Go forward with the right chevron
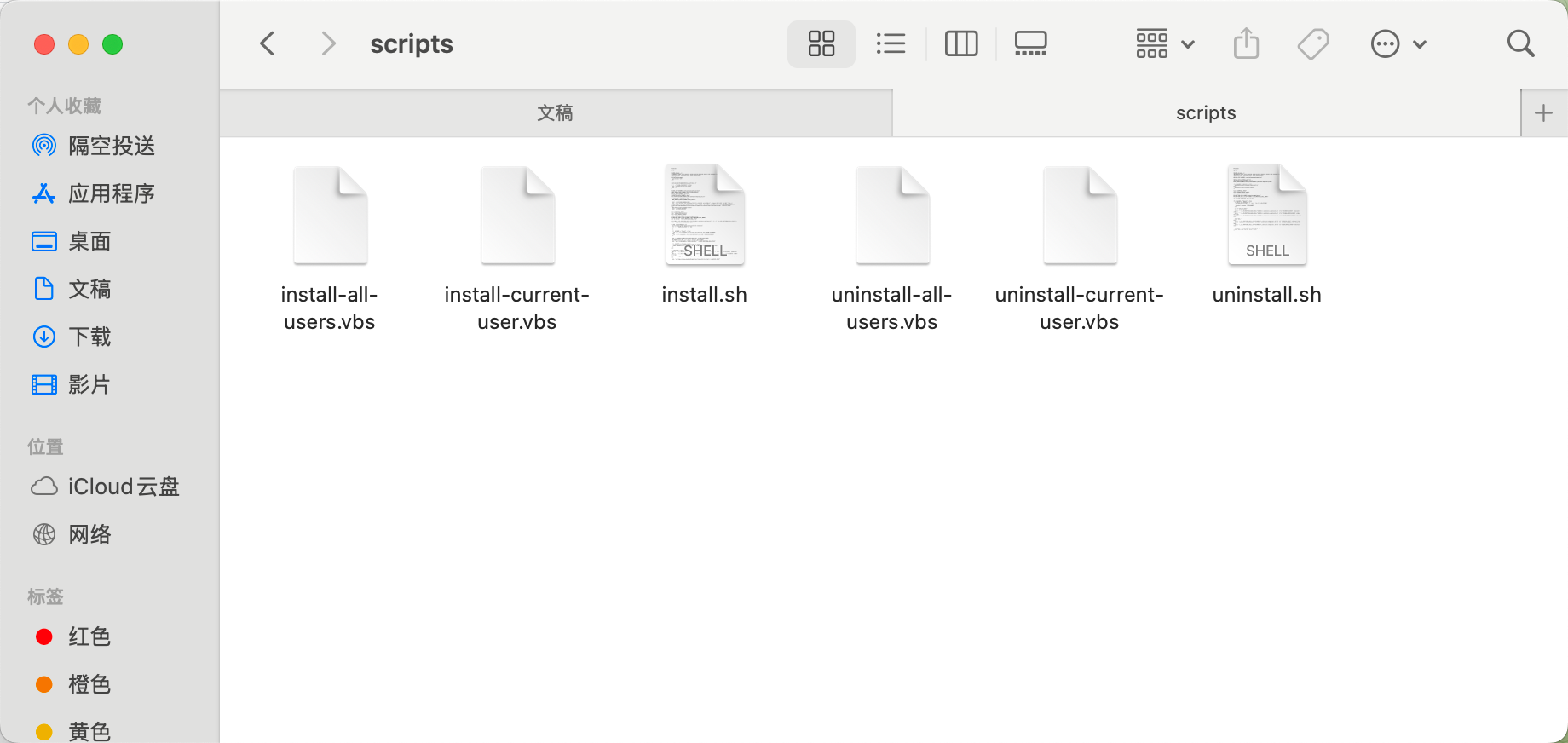1568x743 pixels. 328,43
